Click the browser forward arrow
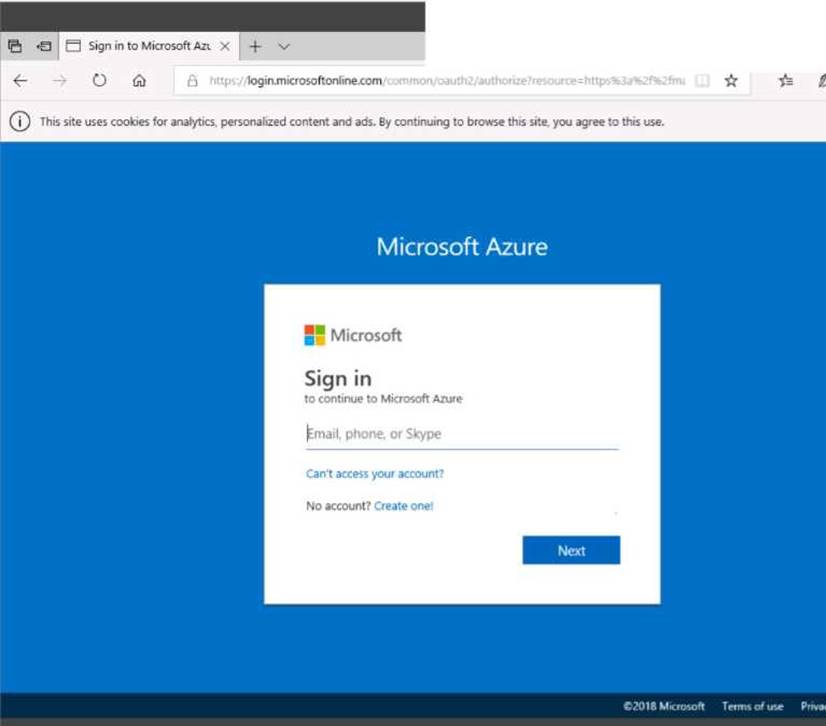The image size is (826, 726). click(60, 81)
